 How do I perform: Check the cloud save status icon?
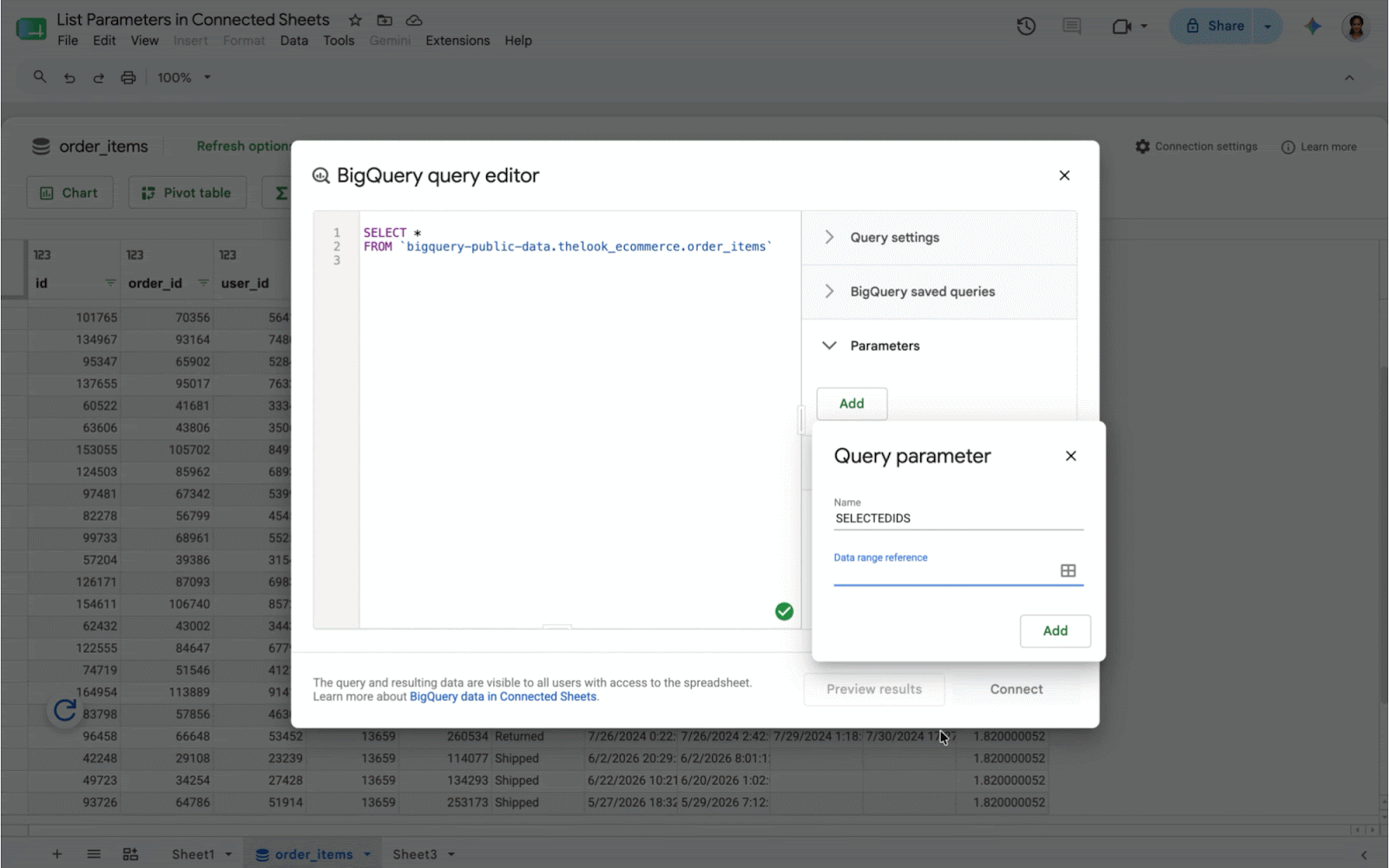(x=414, y=20)
